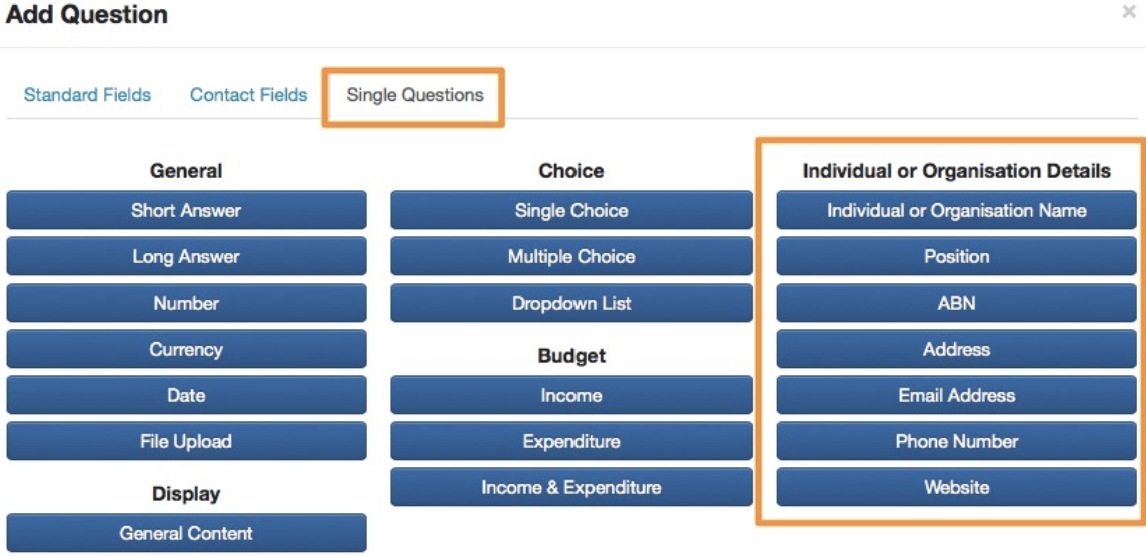Add a File Upload question
This screenshot has width=1146, height=556.
(186, 441)
